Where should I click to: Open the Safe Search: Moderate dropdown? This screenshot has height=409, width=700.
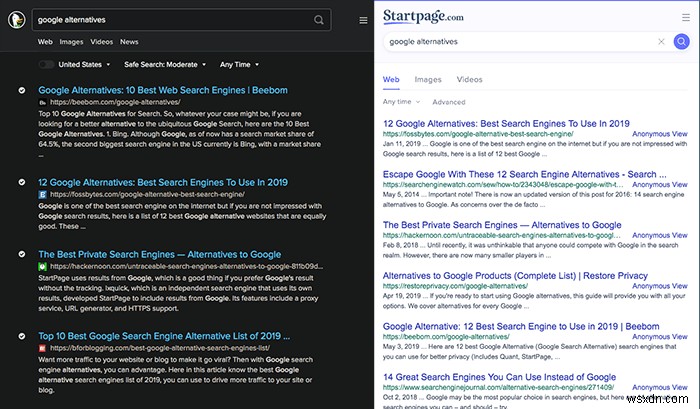(162, 64)
